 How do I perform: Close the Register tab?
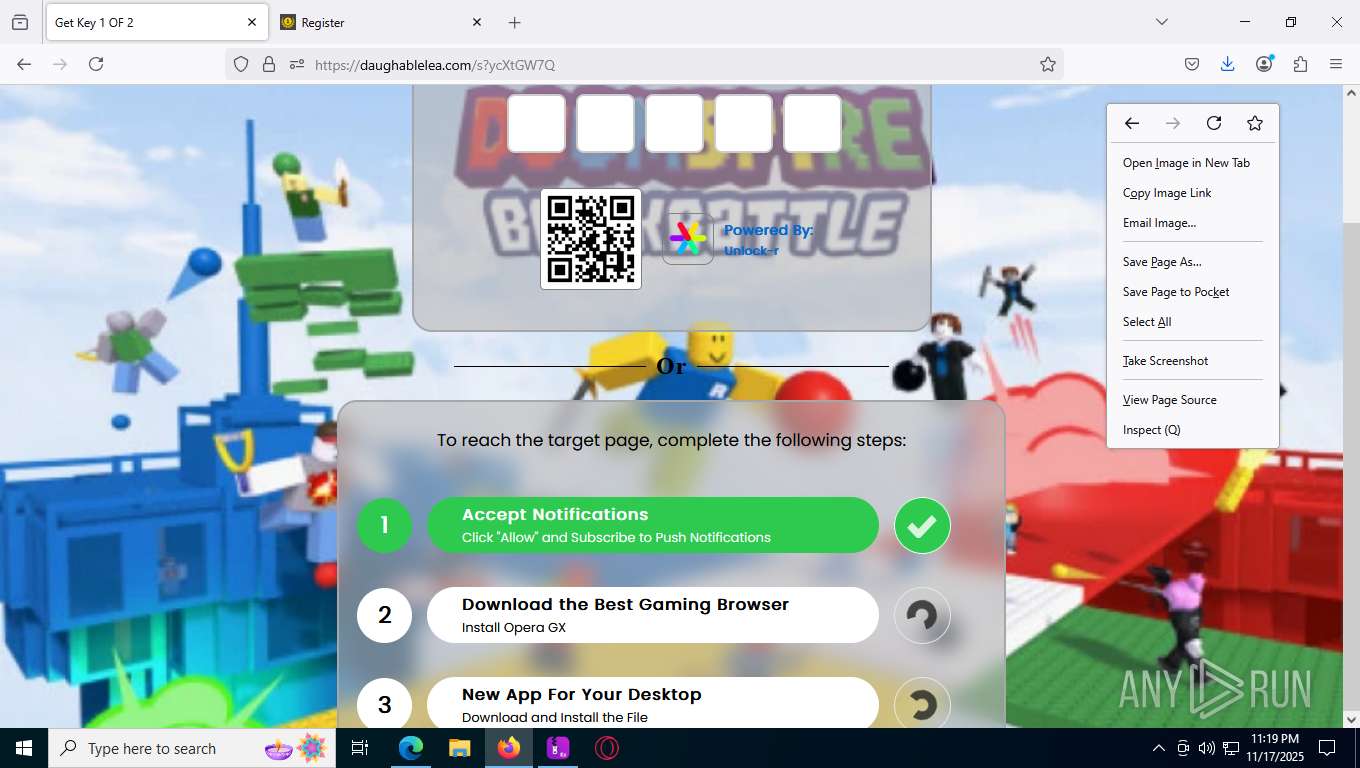click(x=477, y=22)
